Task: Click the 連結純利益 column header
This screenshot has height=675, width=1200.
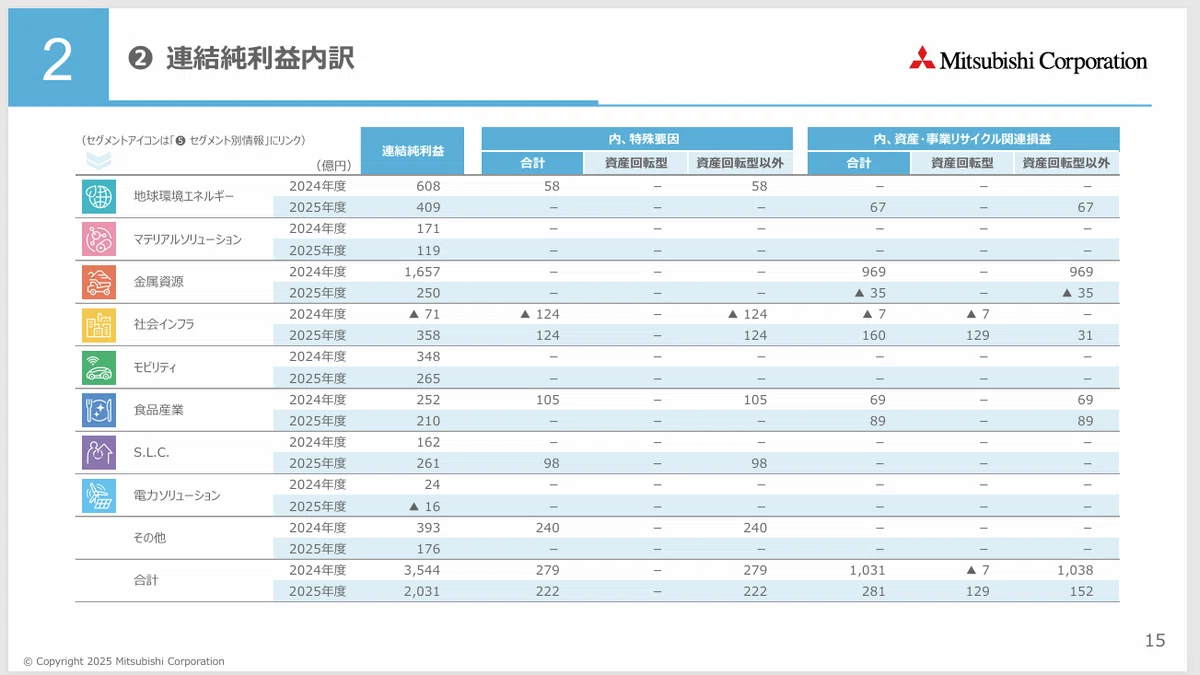Action: tap(413, 150)
